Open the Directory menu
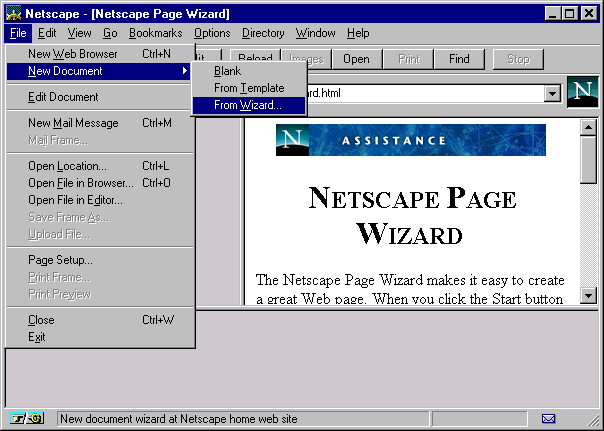 click(x=263, y=33)
